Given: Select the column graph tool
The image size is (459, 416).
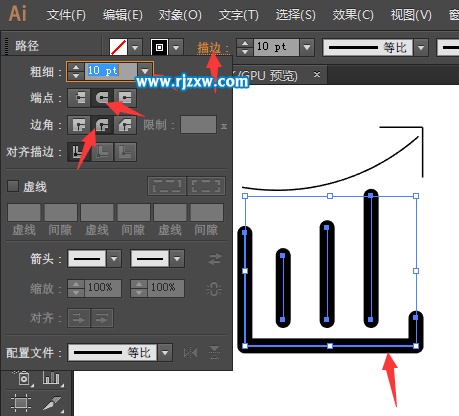Looking at the screenshot, I should [52, 378].
